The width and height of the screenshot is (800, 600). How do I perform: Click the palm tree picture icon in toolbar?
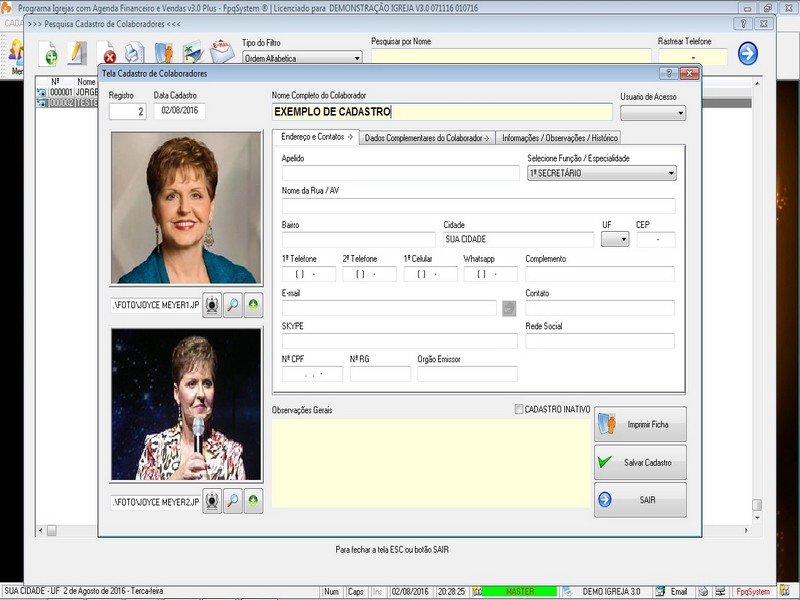pyautogui.click(x=193, y=53)
